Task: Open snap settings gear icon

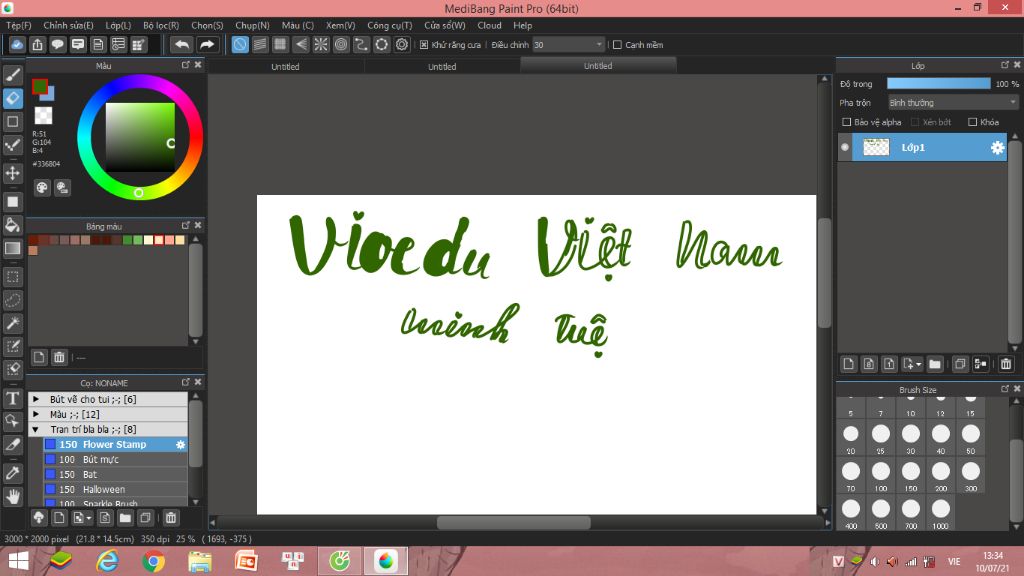Action: tap(402, 44)
